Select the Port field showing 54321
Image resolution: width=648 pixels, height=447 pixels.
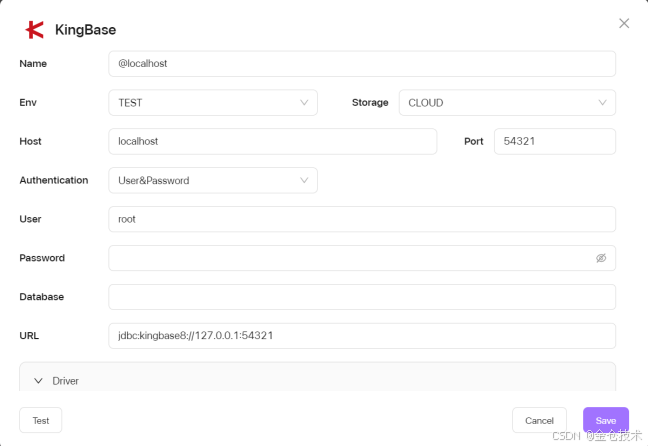[x=554, y=142]
